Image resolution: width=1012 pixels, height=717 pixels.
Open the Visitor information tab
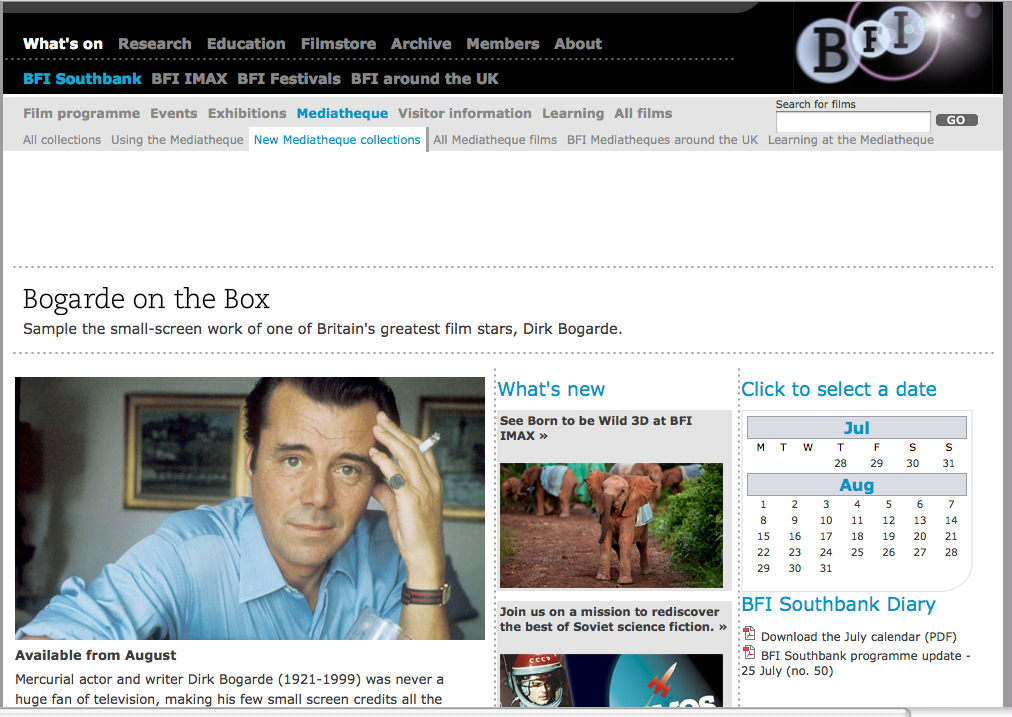[464, 114]
